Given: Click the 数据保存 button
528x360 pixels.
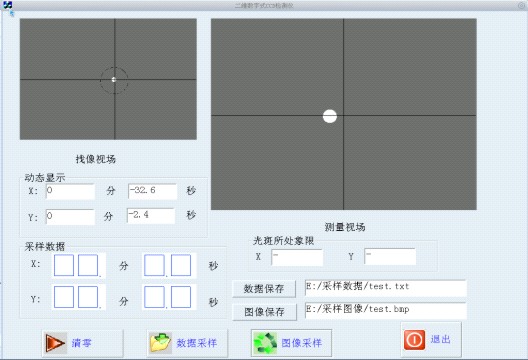Looking at the screenshot, I should point(264,289).
